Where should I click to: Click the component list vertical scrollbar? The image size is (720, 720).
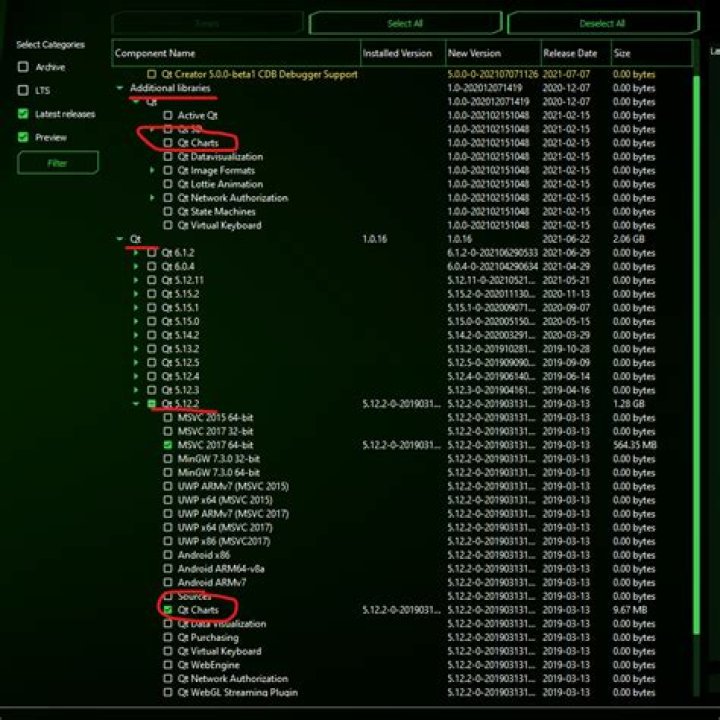[697, 354]
